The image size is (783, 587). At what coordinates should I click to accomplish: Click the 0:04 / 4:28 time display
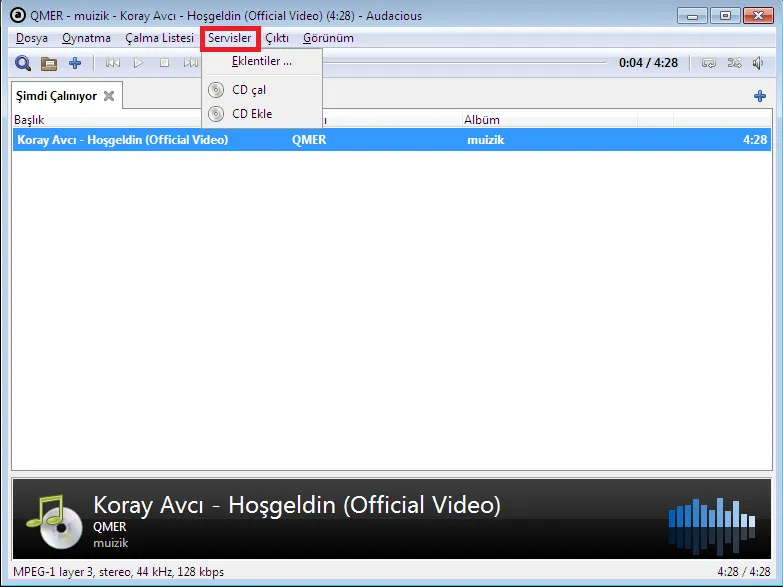click(648, 63)
